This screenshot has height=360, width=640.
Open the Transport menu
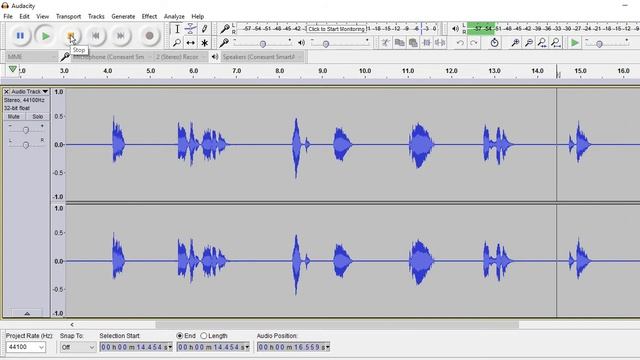pos(68,16)
